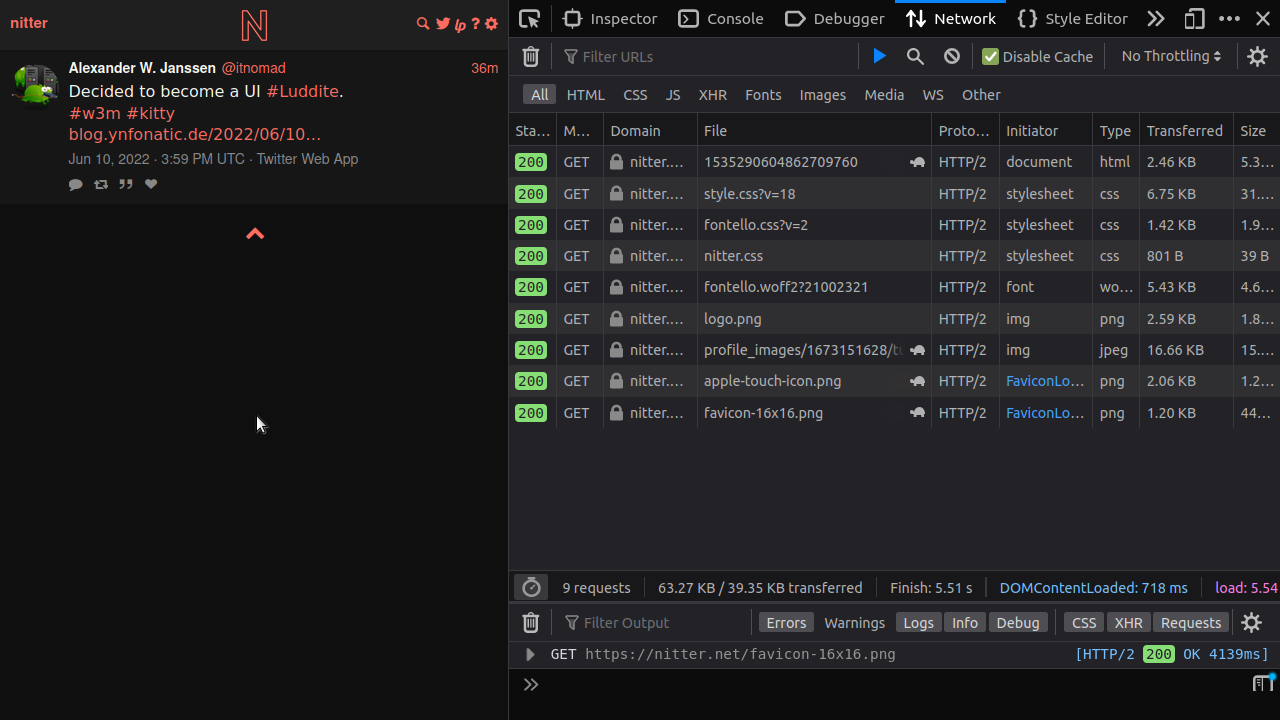Sort by the Transferred column header
The width and height of the screenshot is (1280, 720).
coord(1185,131)
